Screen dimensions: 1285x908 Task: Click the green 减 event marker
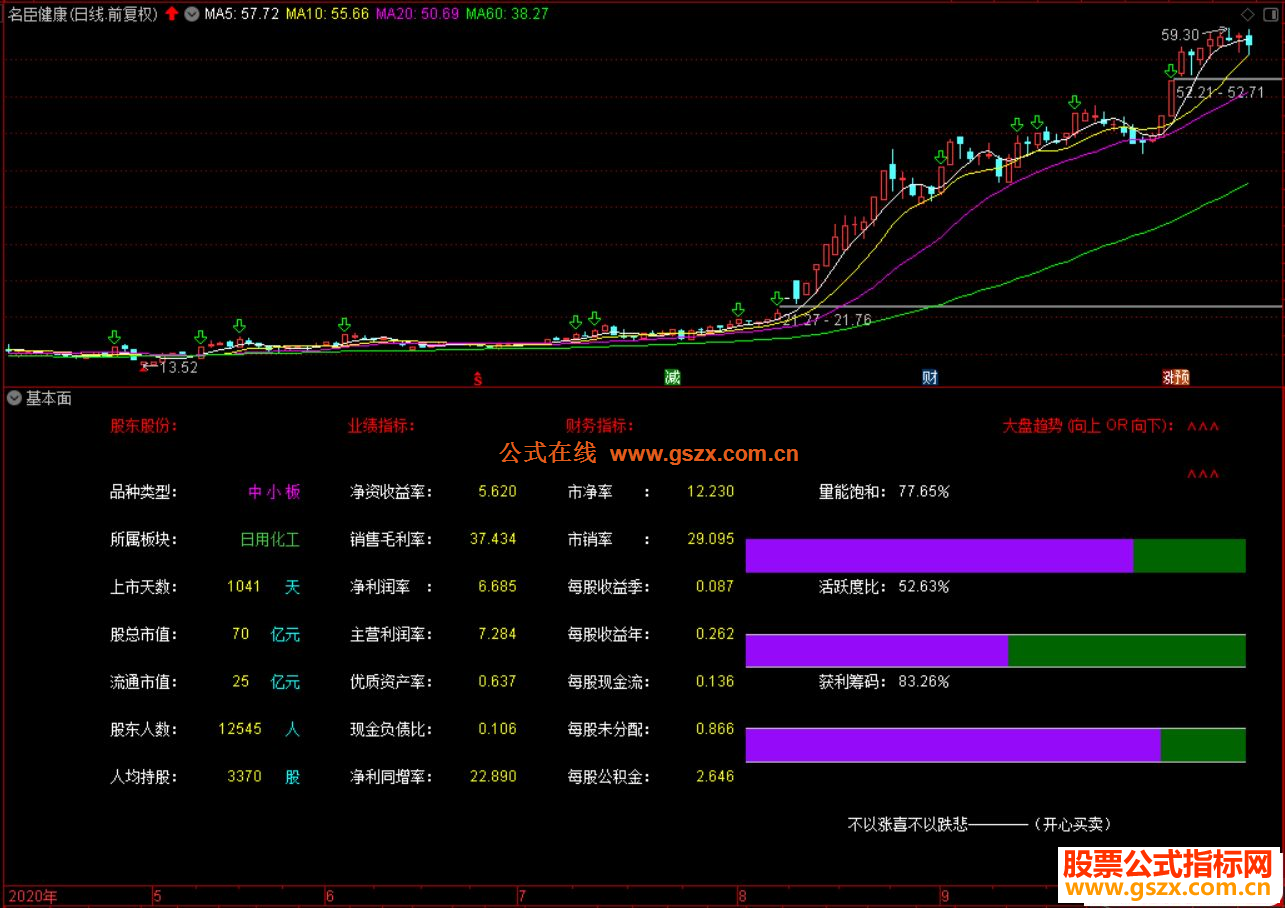[673, 377]
